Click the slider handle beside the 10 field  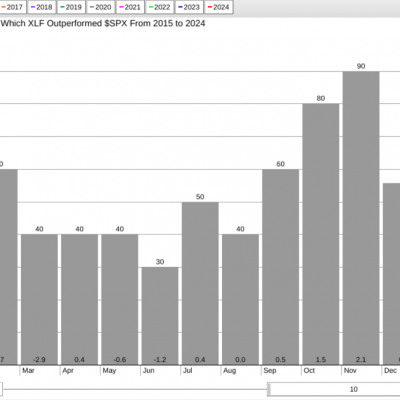269,389
